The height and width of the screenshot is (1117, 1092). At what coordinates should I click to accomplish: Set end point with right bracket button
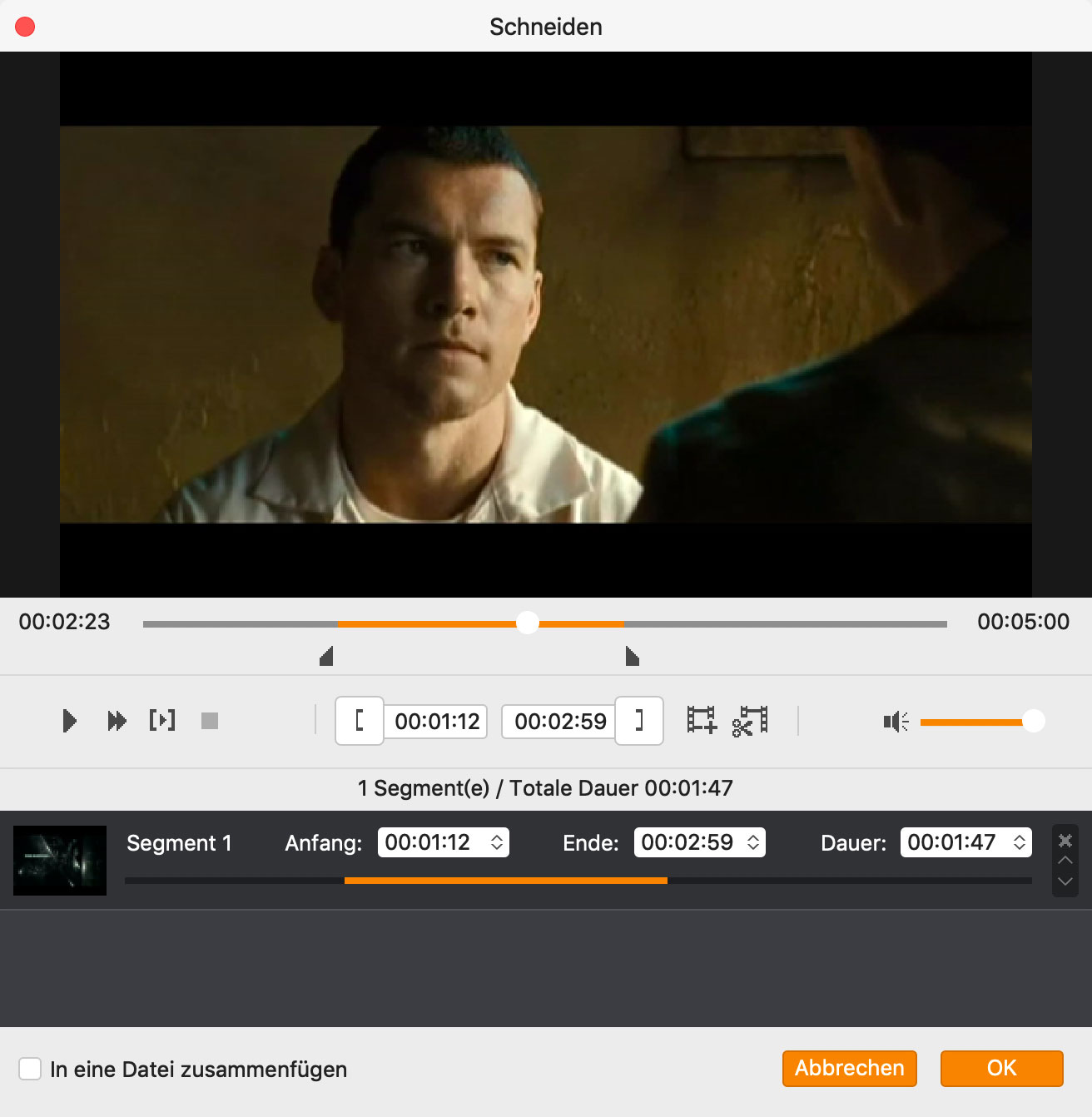point(639,721)
